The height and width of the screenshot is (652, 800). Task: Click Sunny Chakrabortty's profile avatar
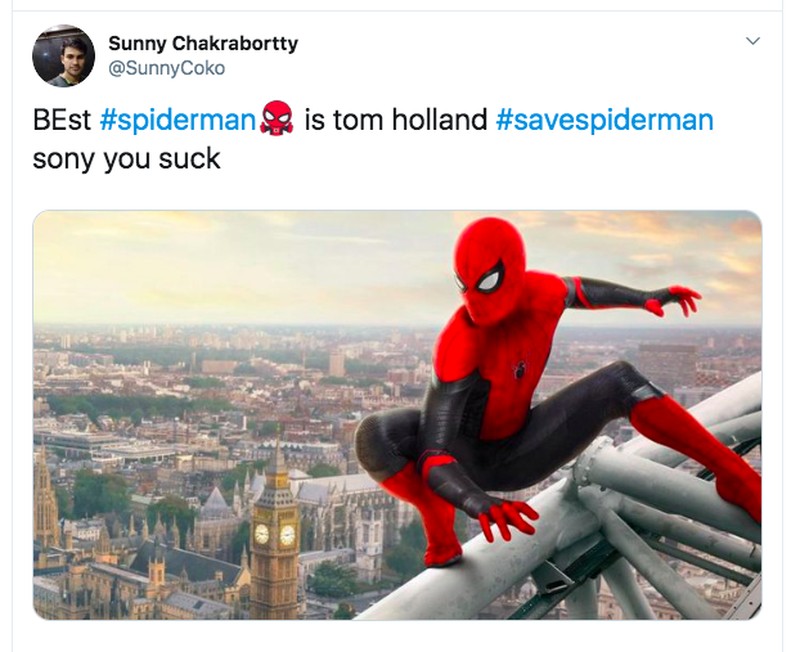click(63, 56)
